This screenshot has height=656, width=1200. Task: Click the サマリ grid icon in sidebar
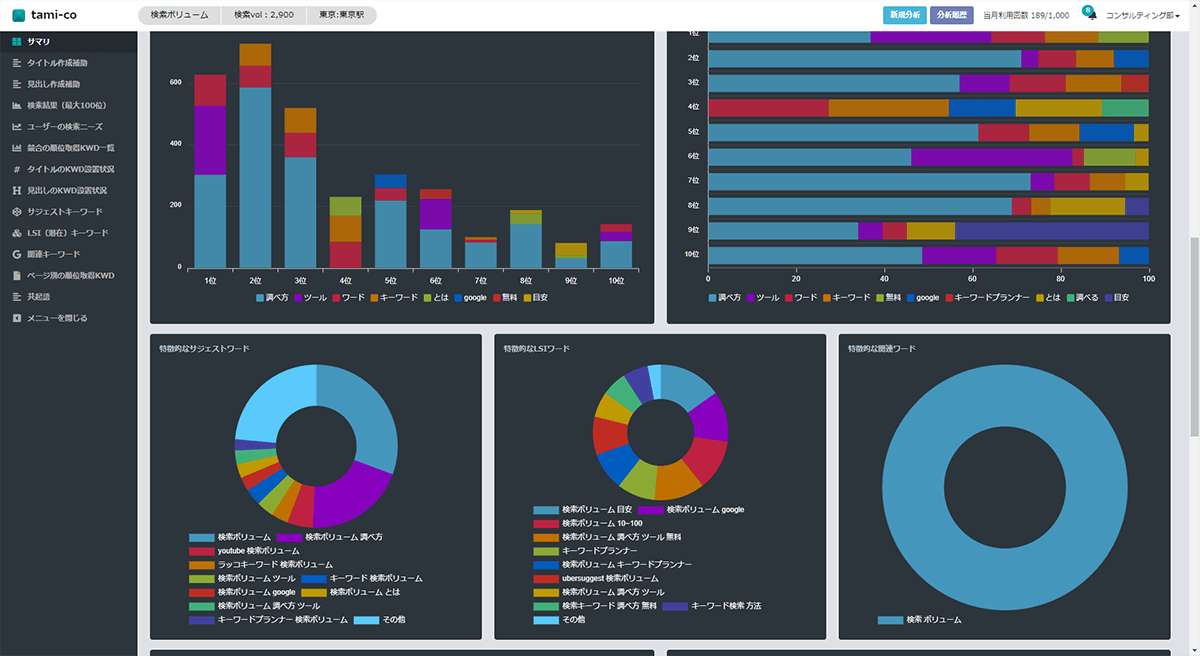pyautogui.click(x=16, y=41)
